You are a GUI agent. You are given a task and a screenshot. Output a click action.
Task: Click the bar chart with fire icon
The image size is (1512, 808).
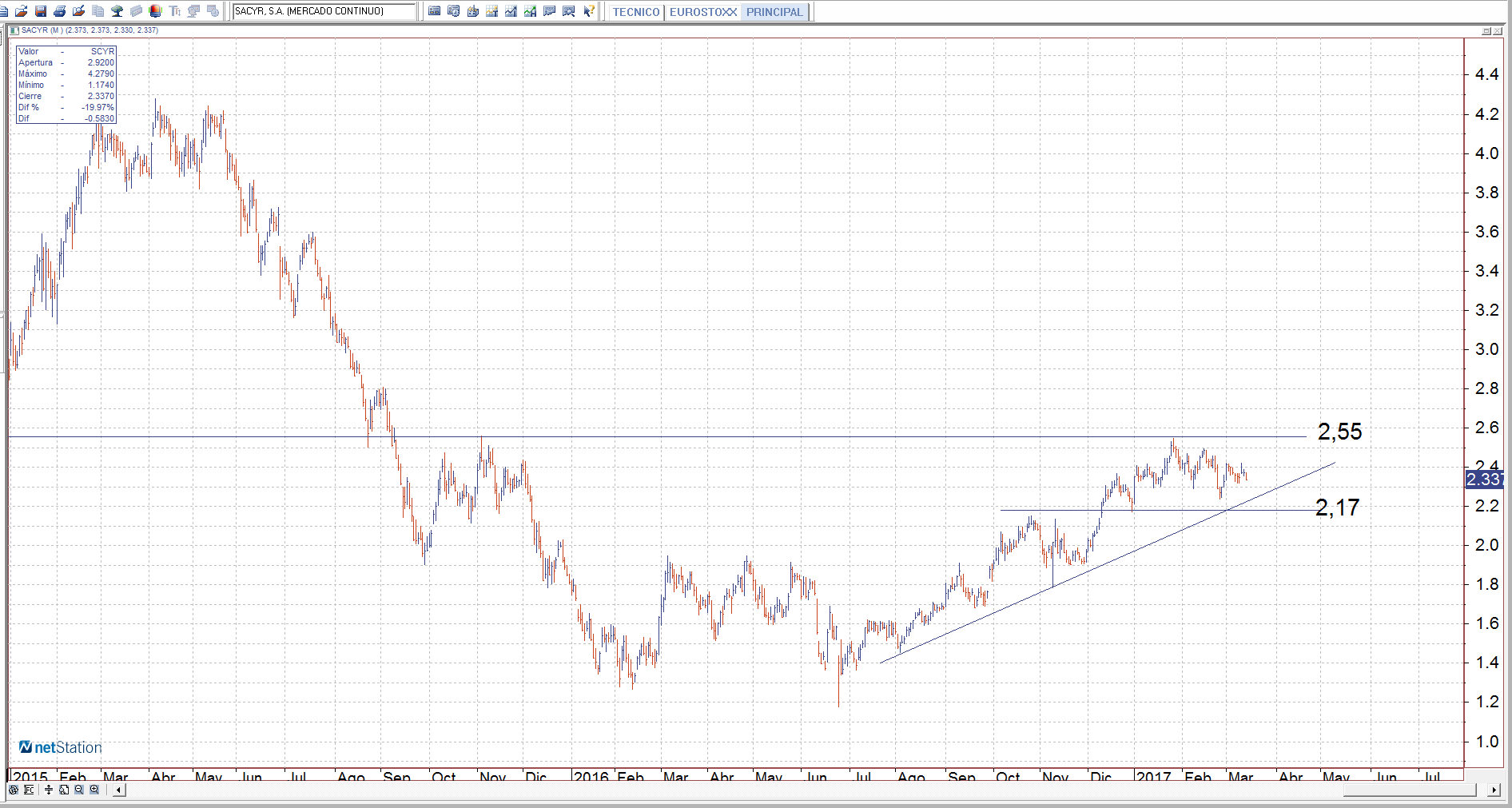472,11
